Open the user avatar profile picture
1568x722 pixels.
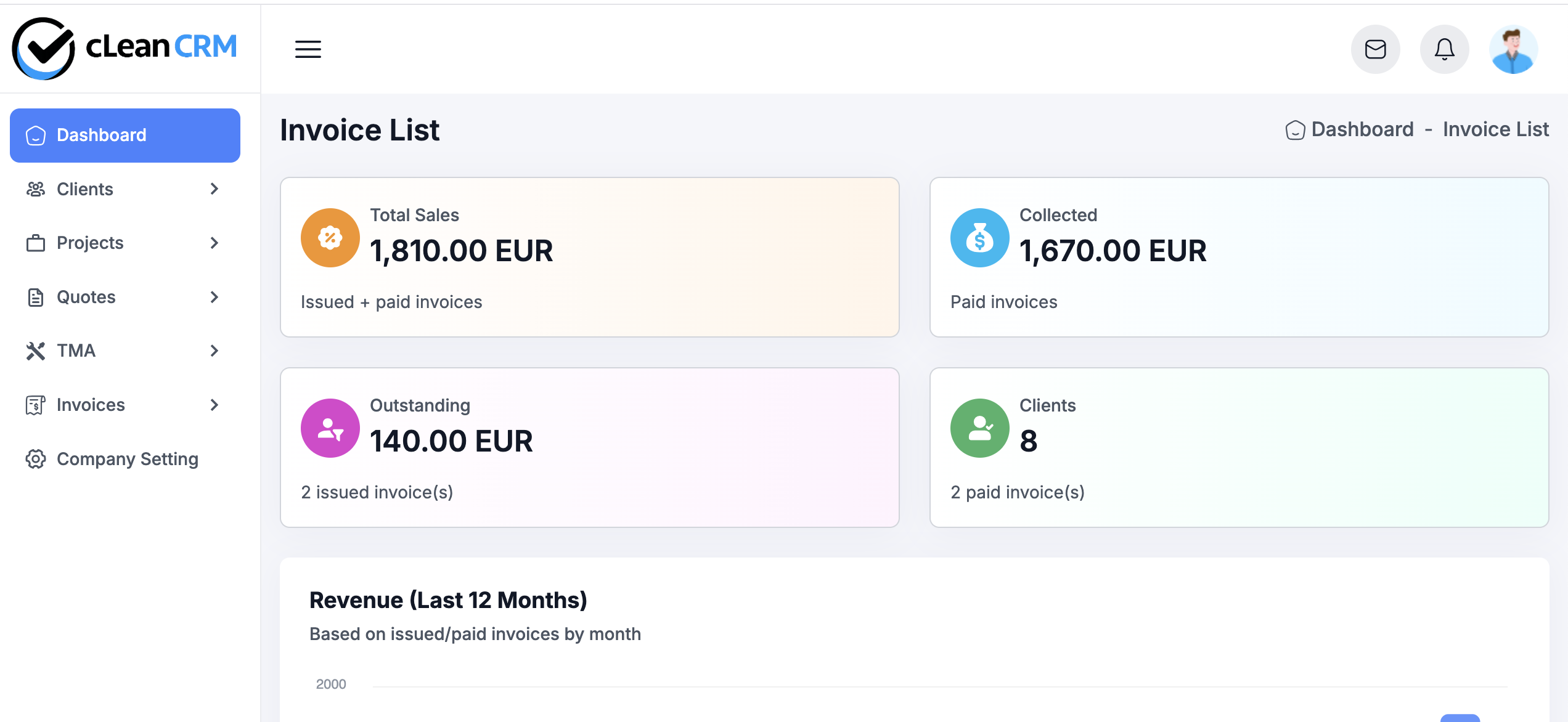[1514, 49]
